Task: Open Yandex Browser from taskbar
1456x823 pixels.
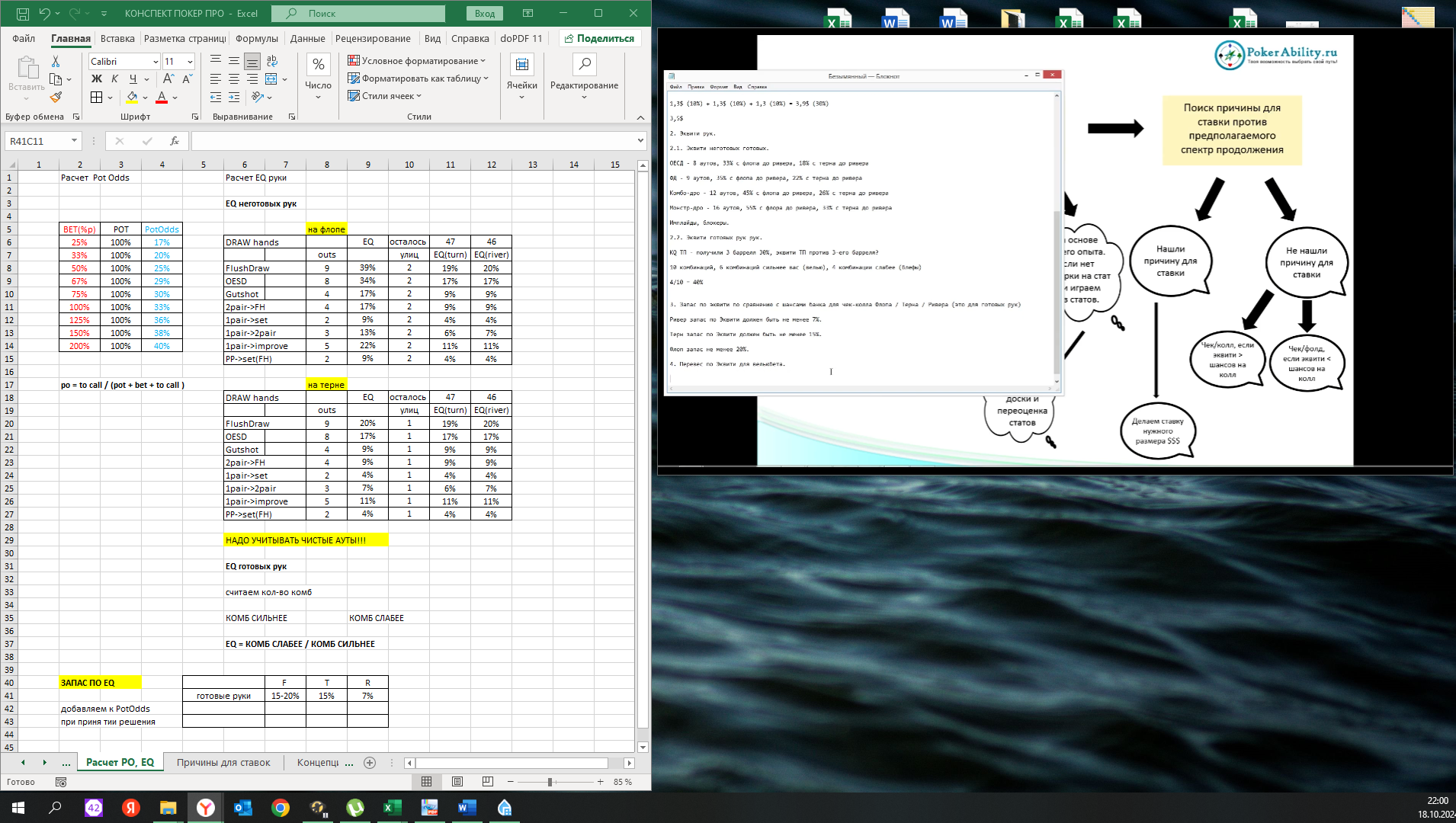Action: [x=206, y=808]
